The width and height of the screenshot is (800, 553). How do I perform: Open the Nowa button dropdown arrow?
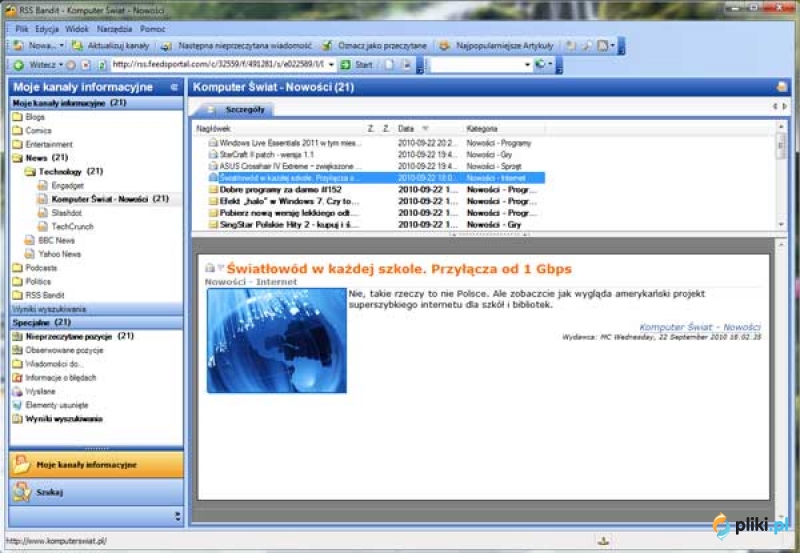[x=62, y=46]
